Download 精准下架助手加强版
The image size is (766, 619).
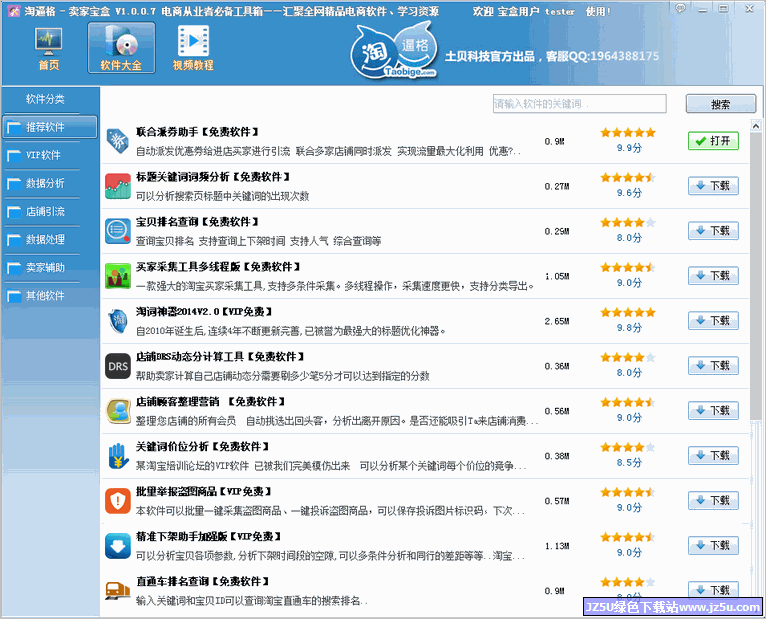coord(713,545)
